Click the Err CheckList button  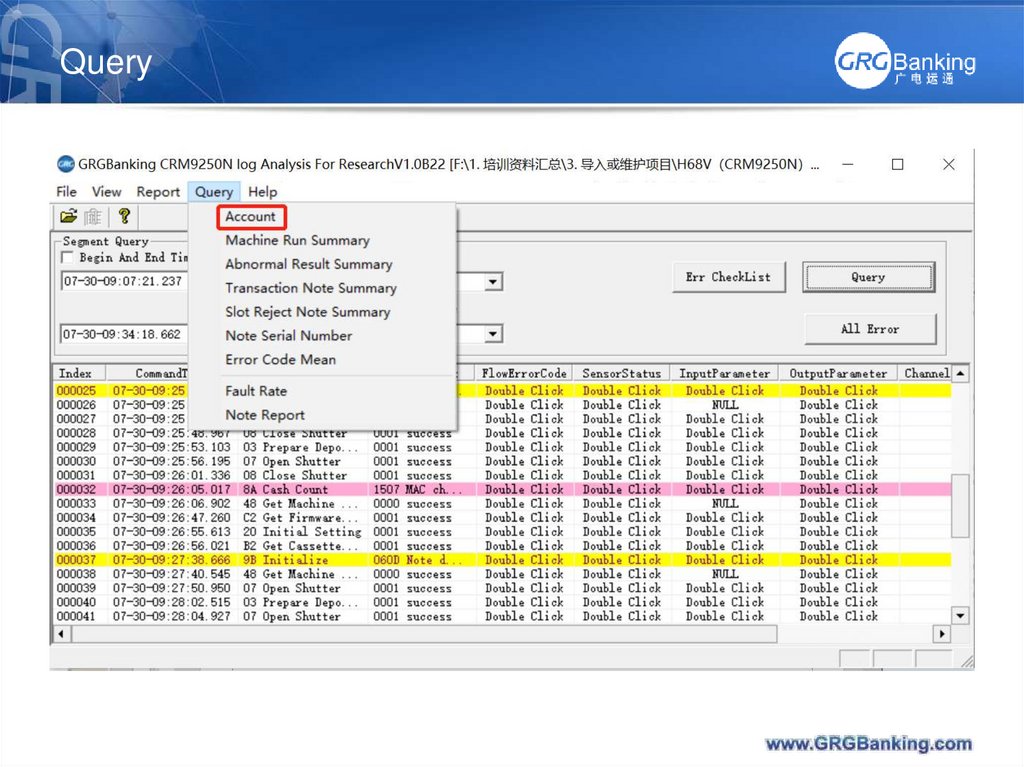(x=728, y=277)
